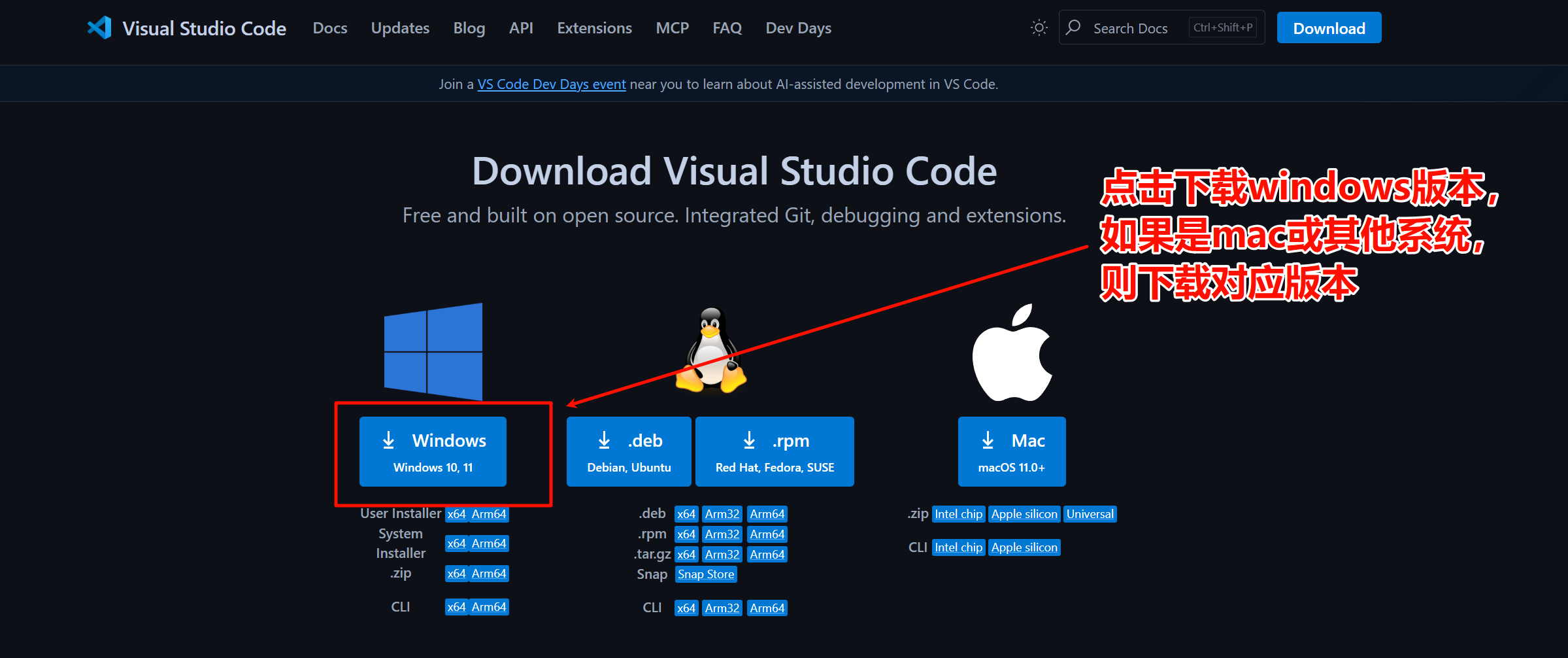Image resolution: width=1568 pixels, height=658 pixels.
Task: Focus the Search Docs input field
Action: [1137, 28]
